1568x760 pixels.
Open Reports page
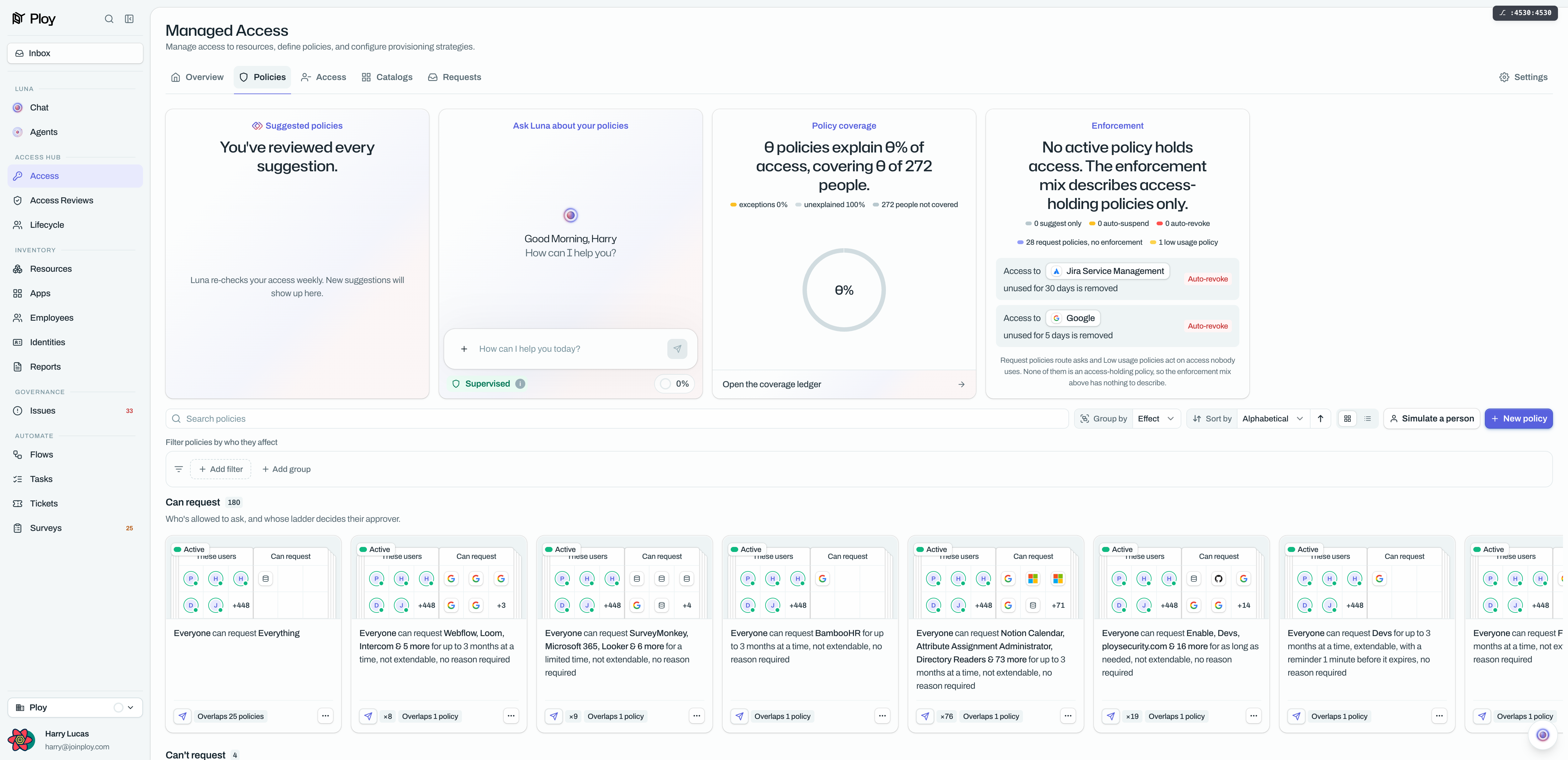click(x=75, y=367)
